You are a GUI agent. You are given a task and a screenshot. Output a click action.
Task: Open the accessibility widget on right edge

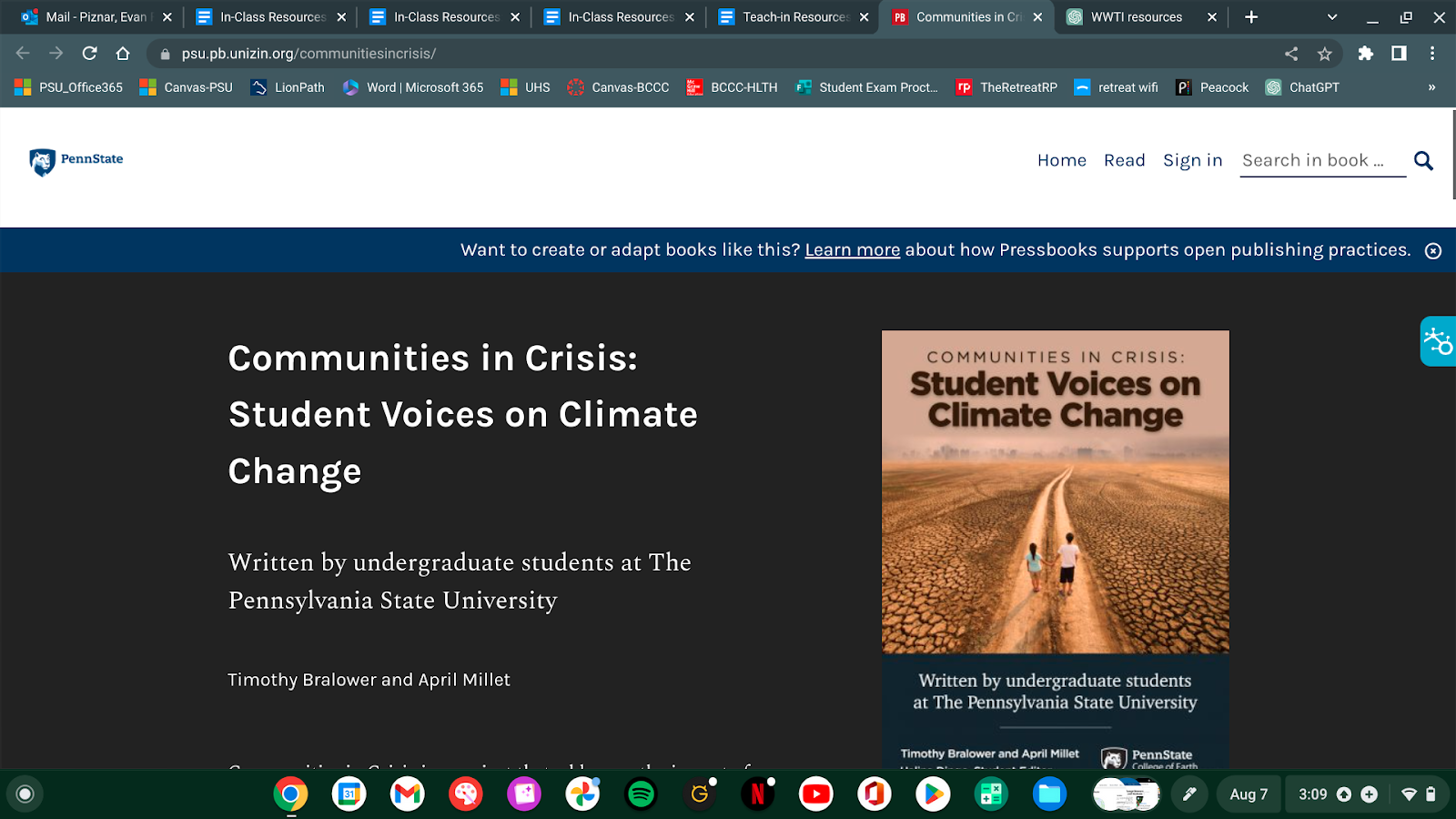tap(1438, 341)
